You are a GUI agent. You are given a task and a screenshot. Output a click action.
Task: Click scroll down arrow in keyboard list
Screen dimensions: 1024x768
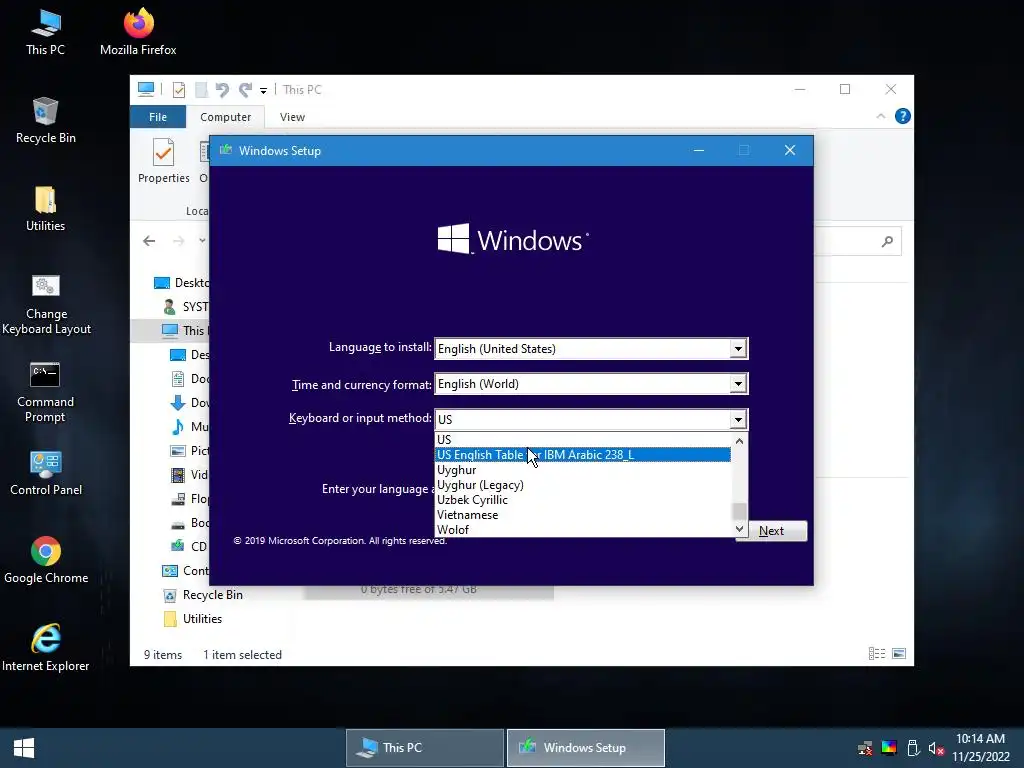point(739,529)
